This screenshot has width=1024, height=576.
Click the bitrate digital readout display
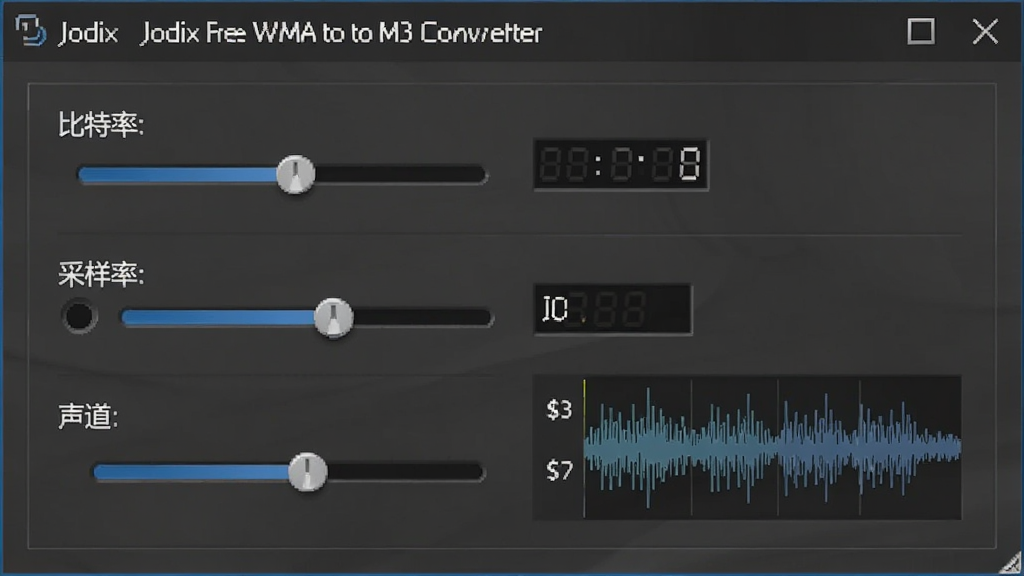pyautogui.click(x=621, y=165)
